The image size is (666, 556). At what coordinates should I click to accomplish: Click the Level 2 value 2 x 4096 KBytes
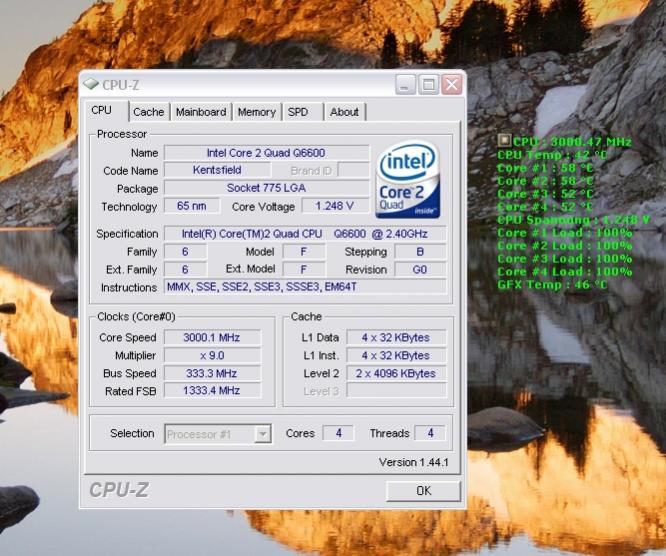(x=396, y=373)
